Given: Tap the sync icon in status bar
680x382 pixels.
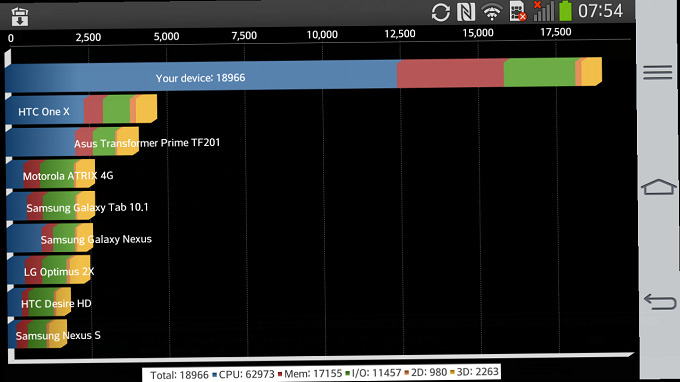Looking at the screenshot, I should click(441, 12).
